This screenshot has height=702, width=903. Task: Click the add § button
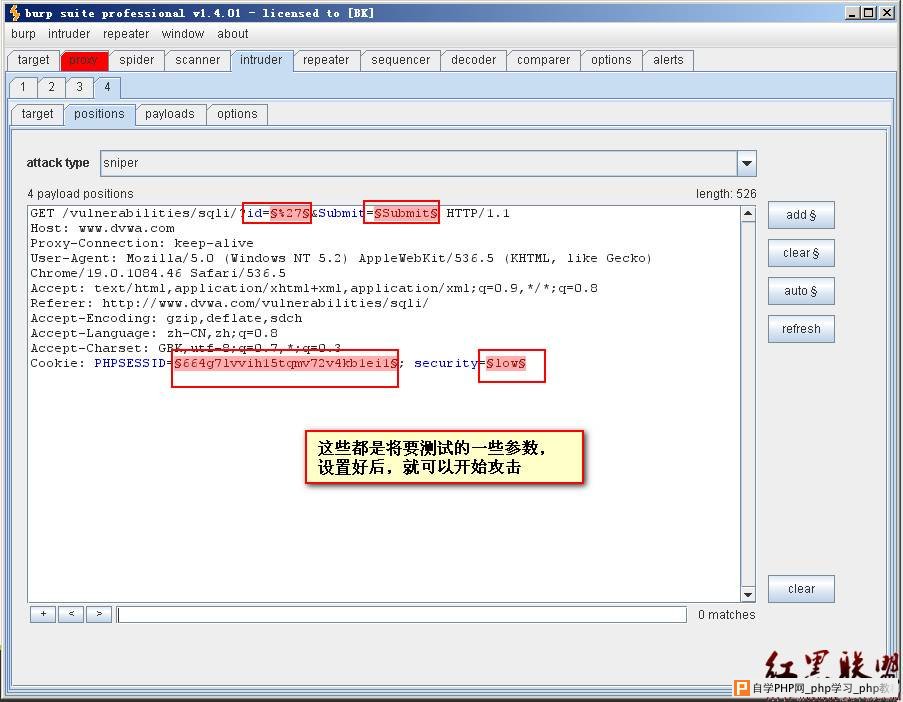(x=801, y=215)
